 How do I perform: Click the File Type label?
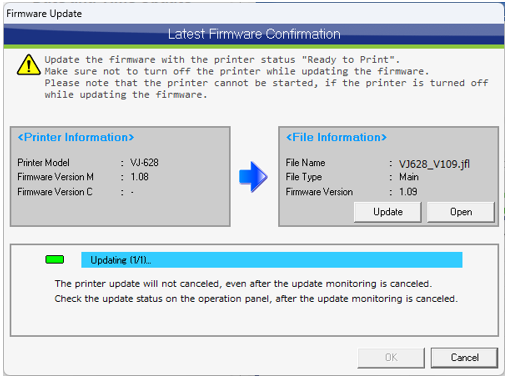(x=304, y=177)
